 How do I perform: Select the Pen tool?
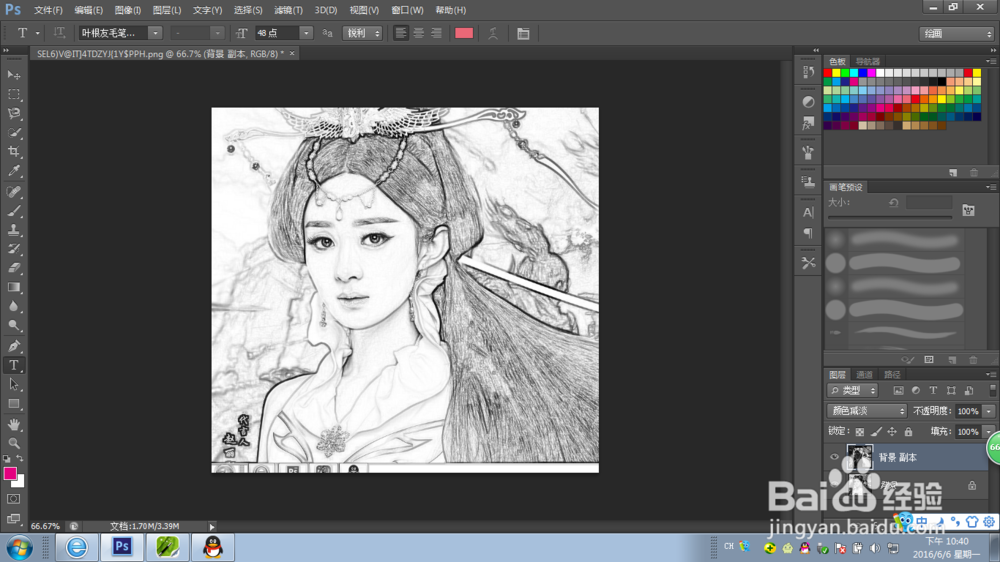point(13,346)
